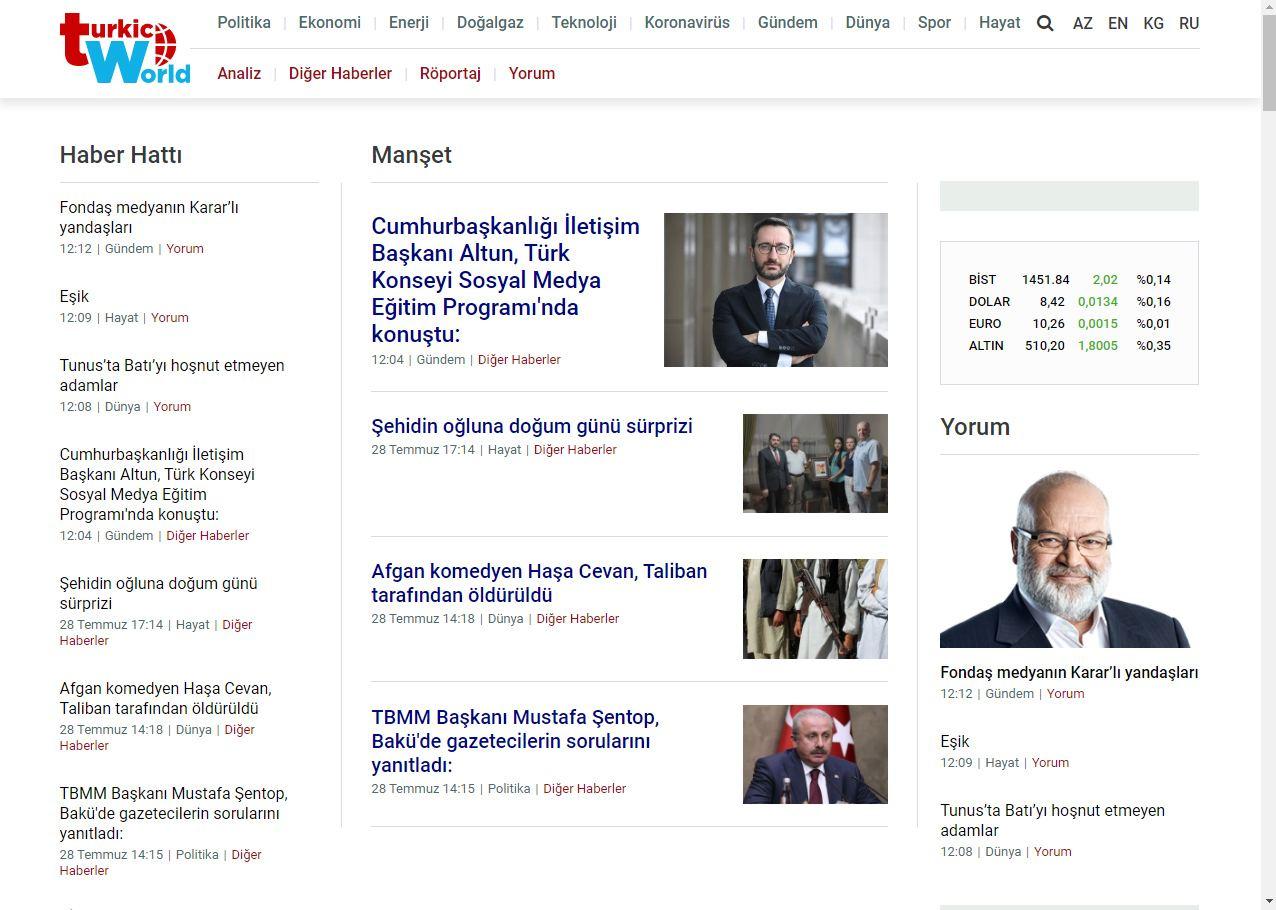Open the Yorum link in the header submenu

(532, 73)
